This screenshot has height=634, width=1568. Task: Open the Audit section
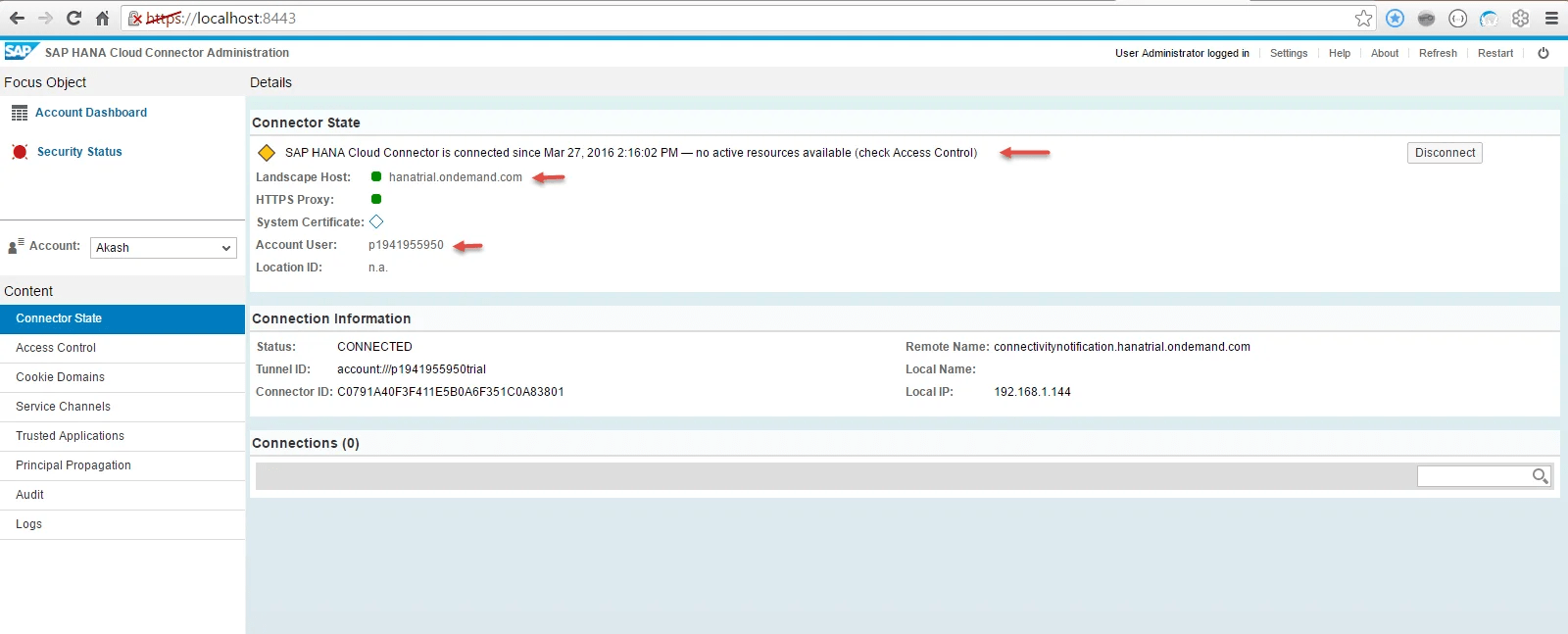[122, 495]
